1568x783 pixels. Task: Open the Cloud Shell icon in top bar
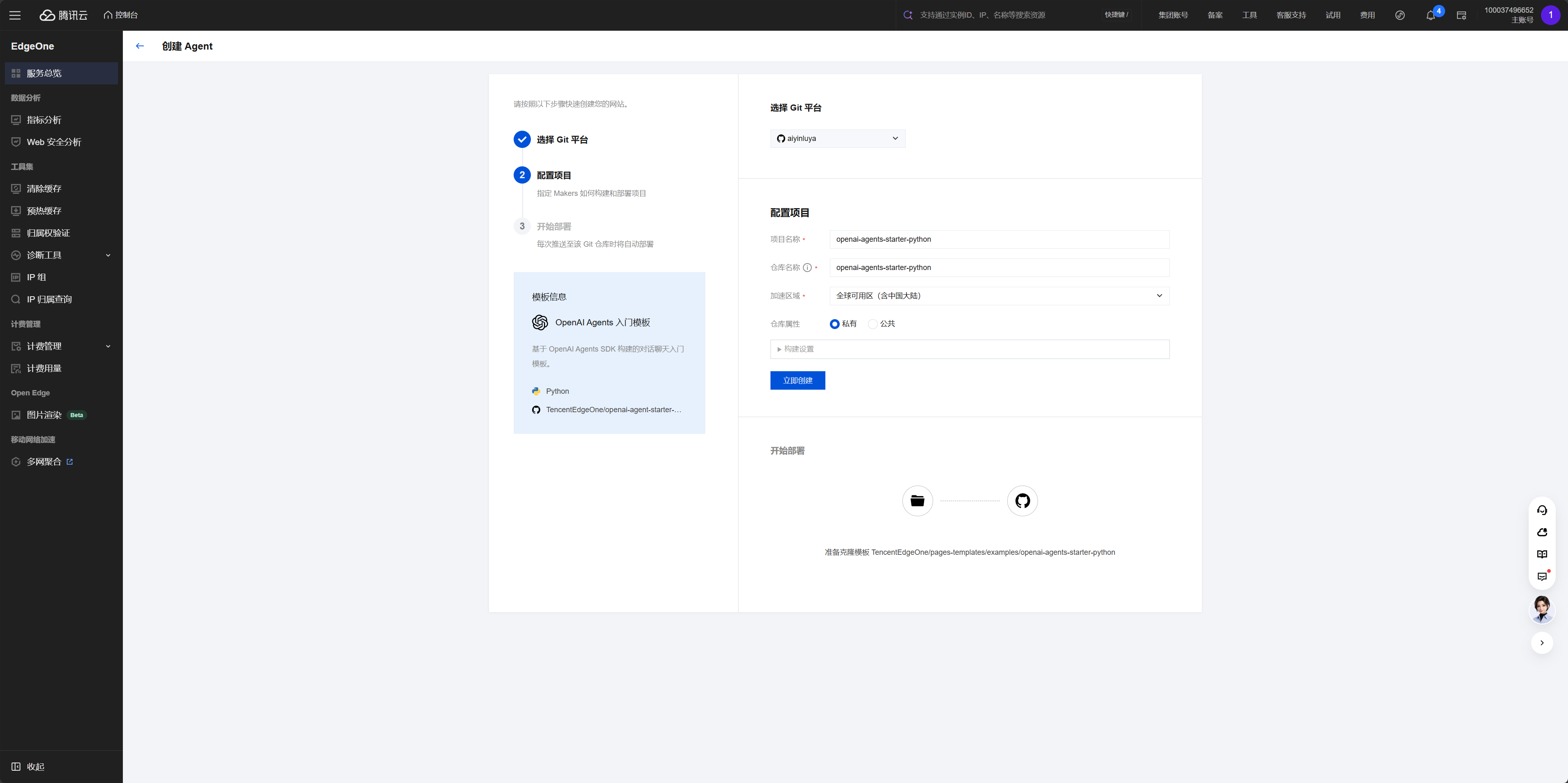[x=1461, y=15]
